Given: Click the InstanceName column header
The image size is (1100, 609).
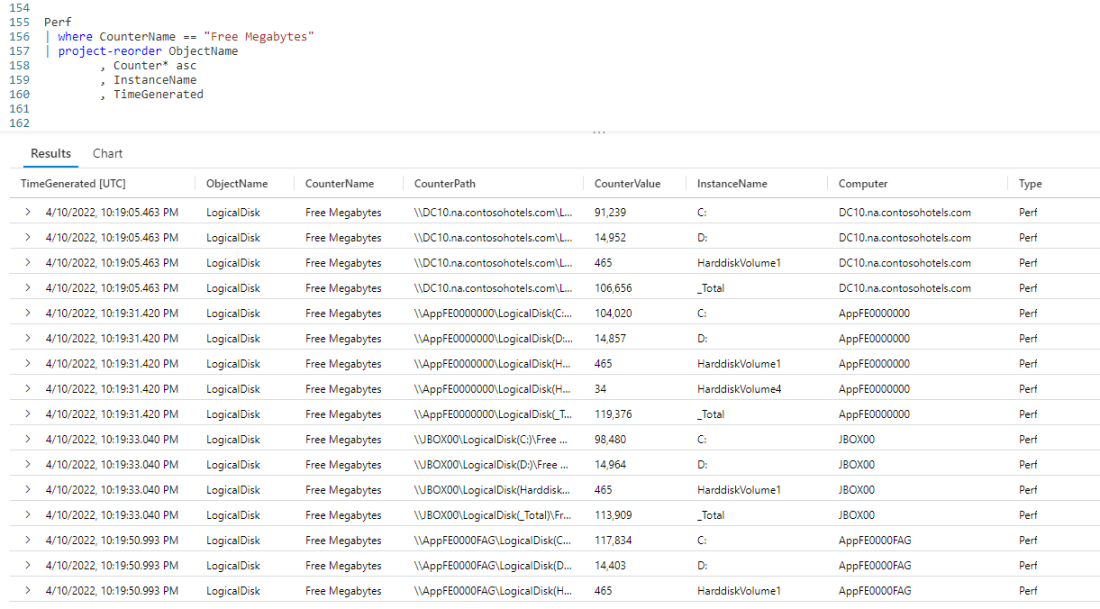Looking at the screenshot, I should [732, 184].
